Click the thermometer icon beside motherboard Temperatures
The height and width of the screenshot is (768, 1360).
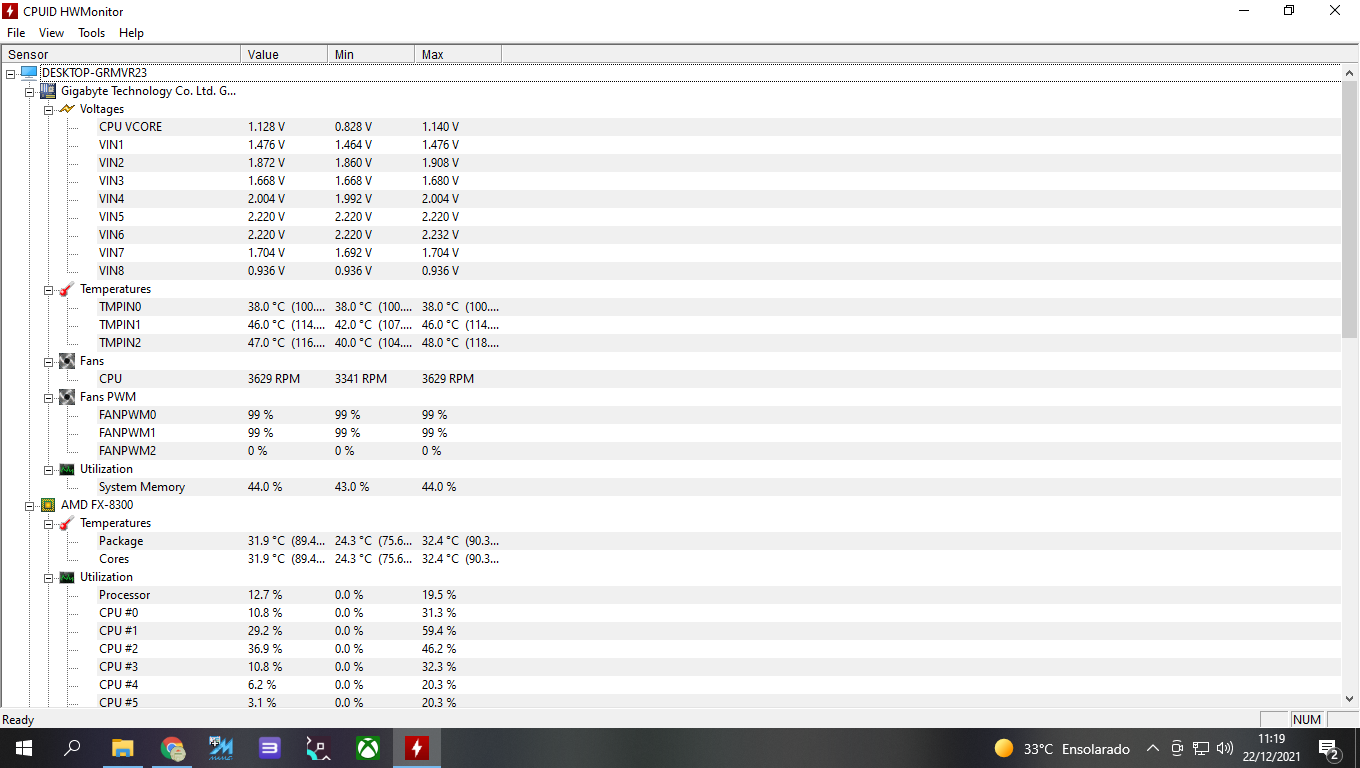click(x=67, y=289)
